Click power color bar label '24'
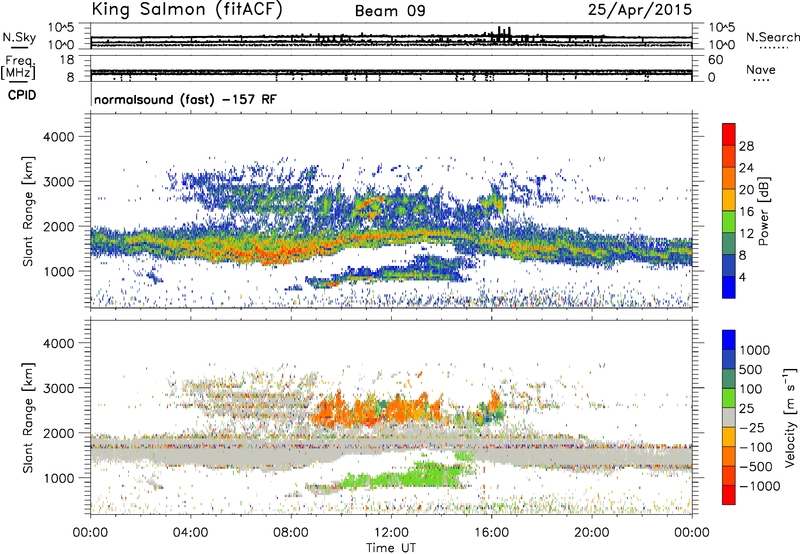The width and height of the screenshot is (800, 554). click(x=746, y=168)
